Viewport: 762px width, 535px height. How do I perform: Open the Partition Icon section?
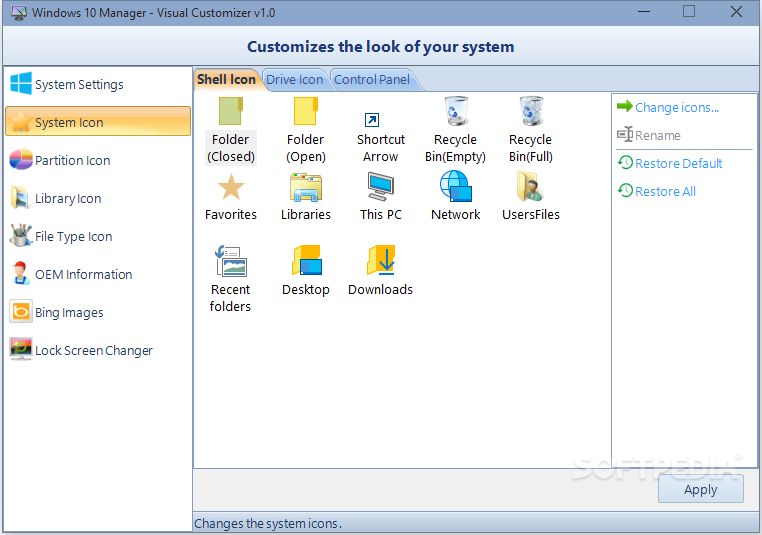[x=98, y=160]
